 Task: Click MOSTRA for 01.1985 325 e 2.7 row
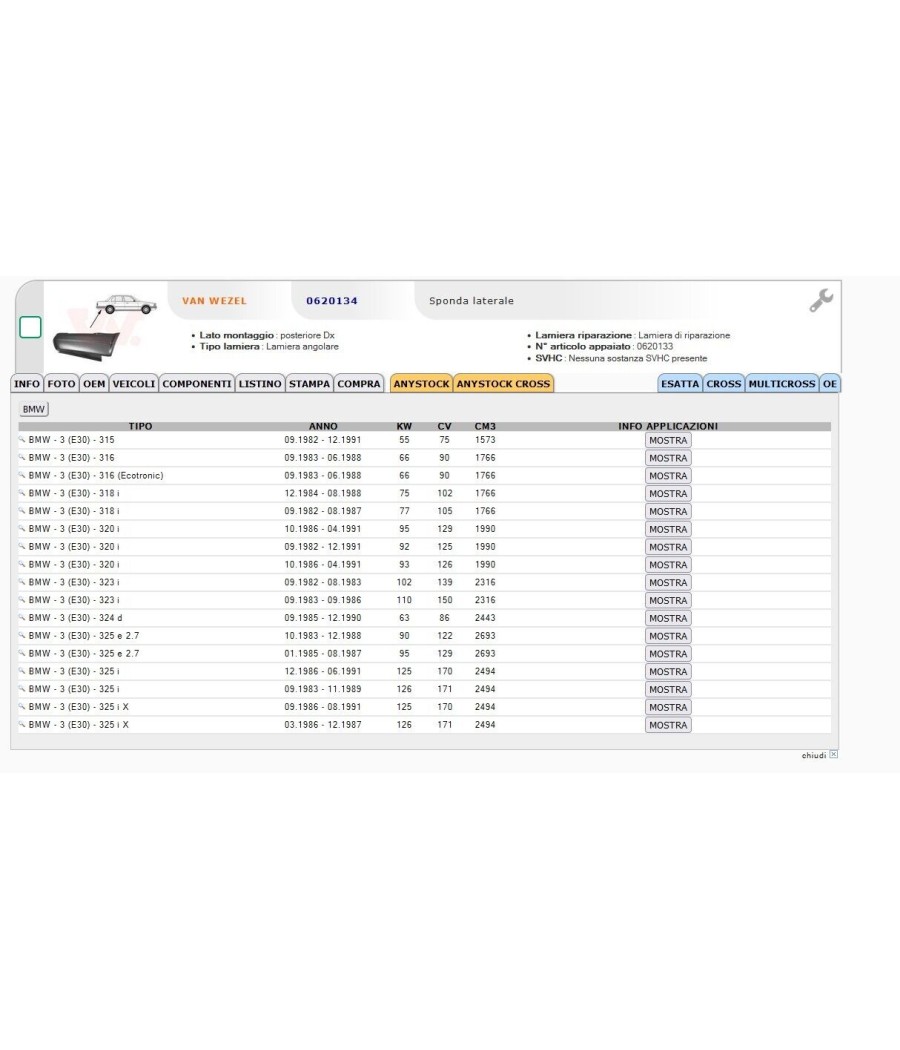(x=668, y=654)
